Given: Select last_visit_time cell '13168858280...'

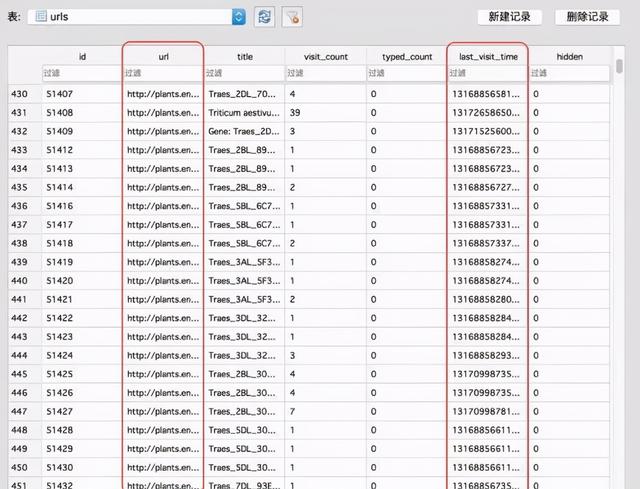Looking at the screenshot, I should pos(488,300).
